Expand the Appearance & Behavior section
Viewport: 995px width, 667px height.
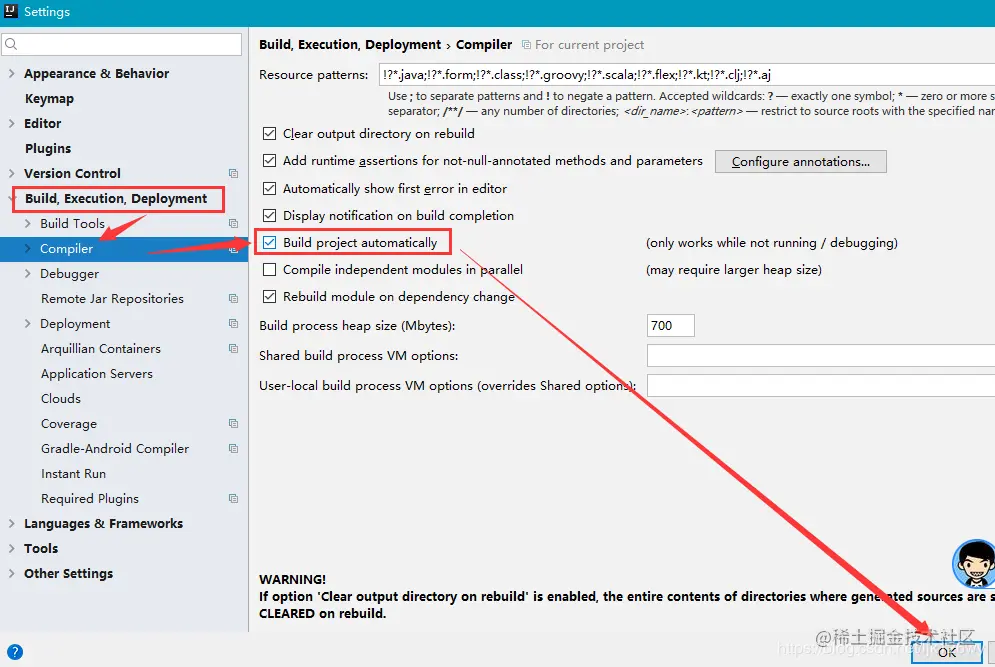click(11, 74)
